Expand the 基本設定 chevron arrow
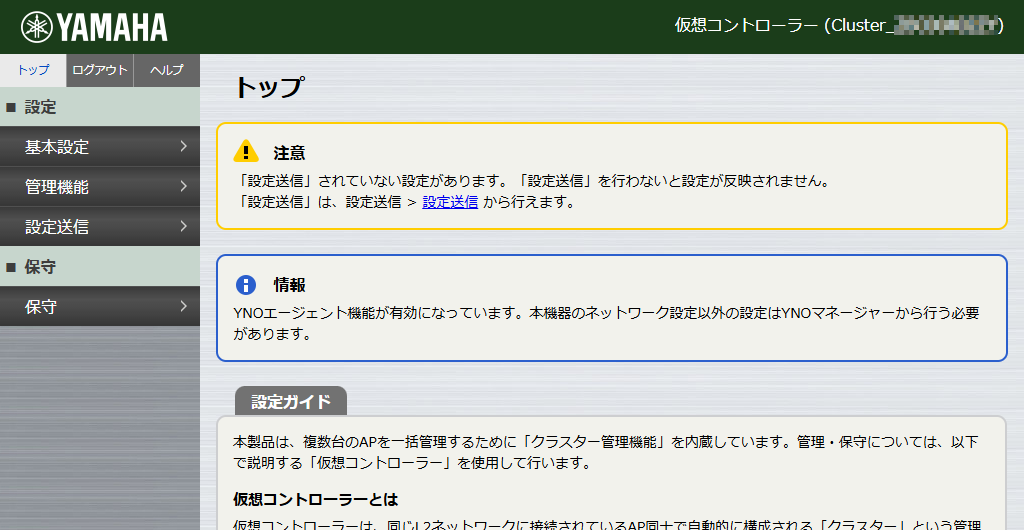 coord(184,147)
